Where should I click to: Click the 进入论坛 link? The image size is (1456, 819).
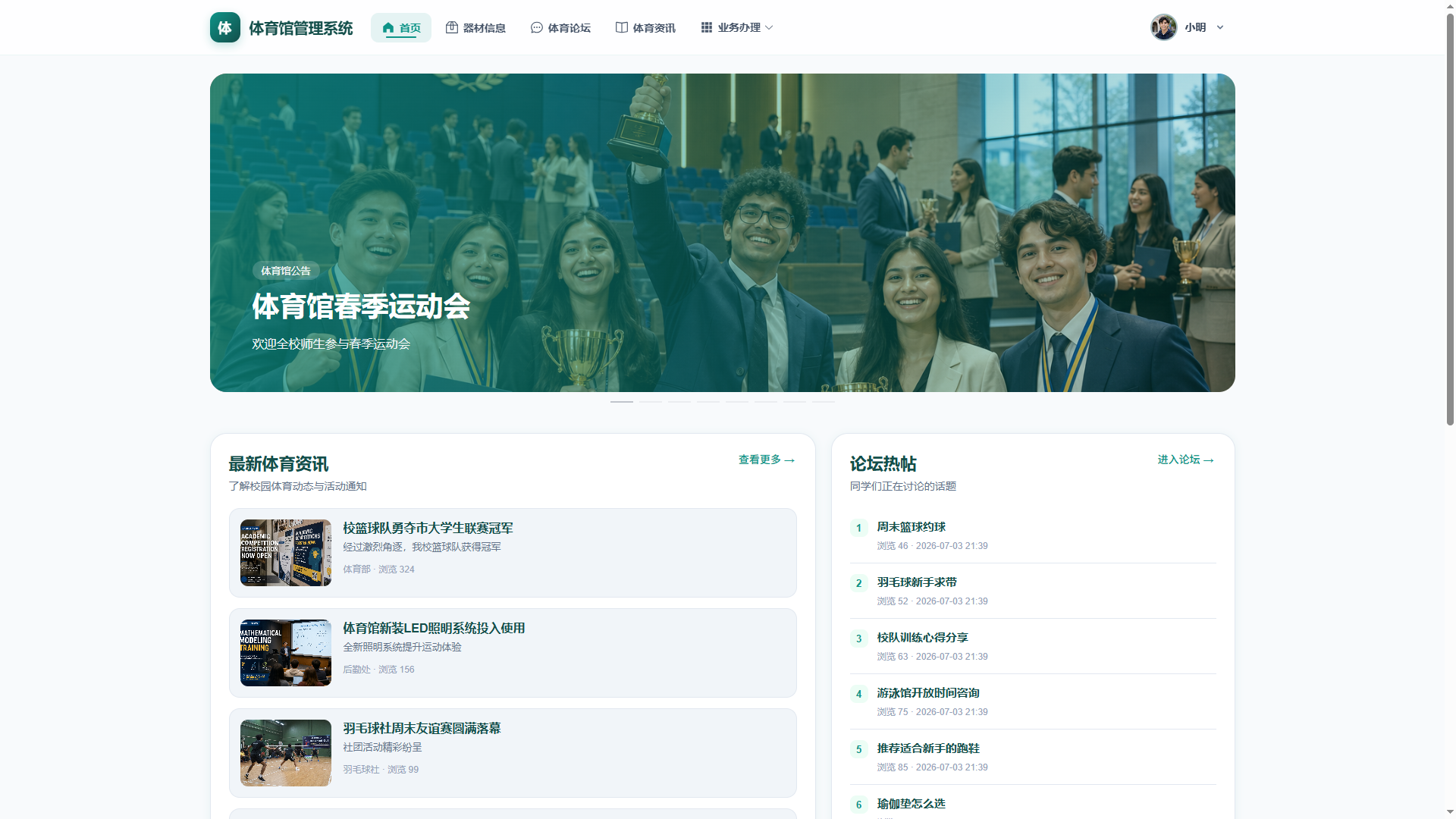tap(1186, 460)
